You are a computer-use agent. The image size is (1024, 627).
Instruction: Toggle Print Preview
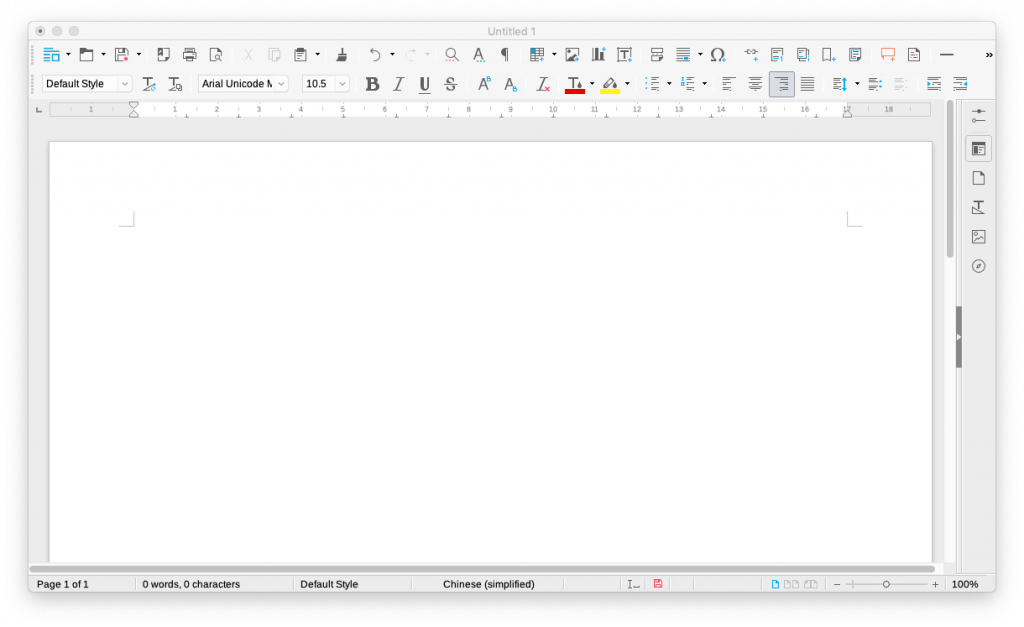click(216, 55)
